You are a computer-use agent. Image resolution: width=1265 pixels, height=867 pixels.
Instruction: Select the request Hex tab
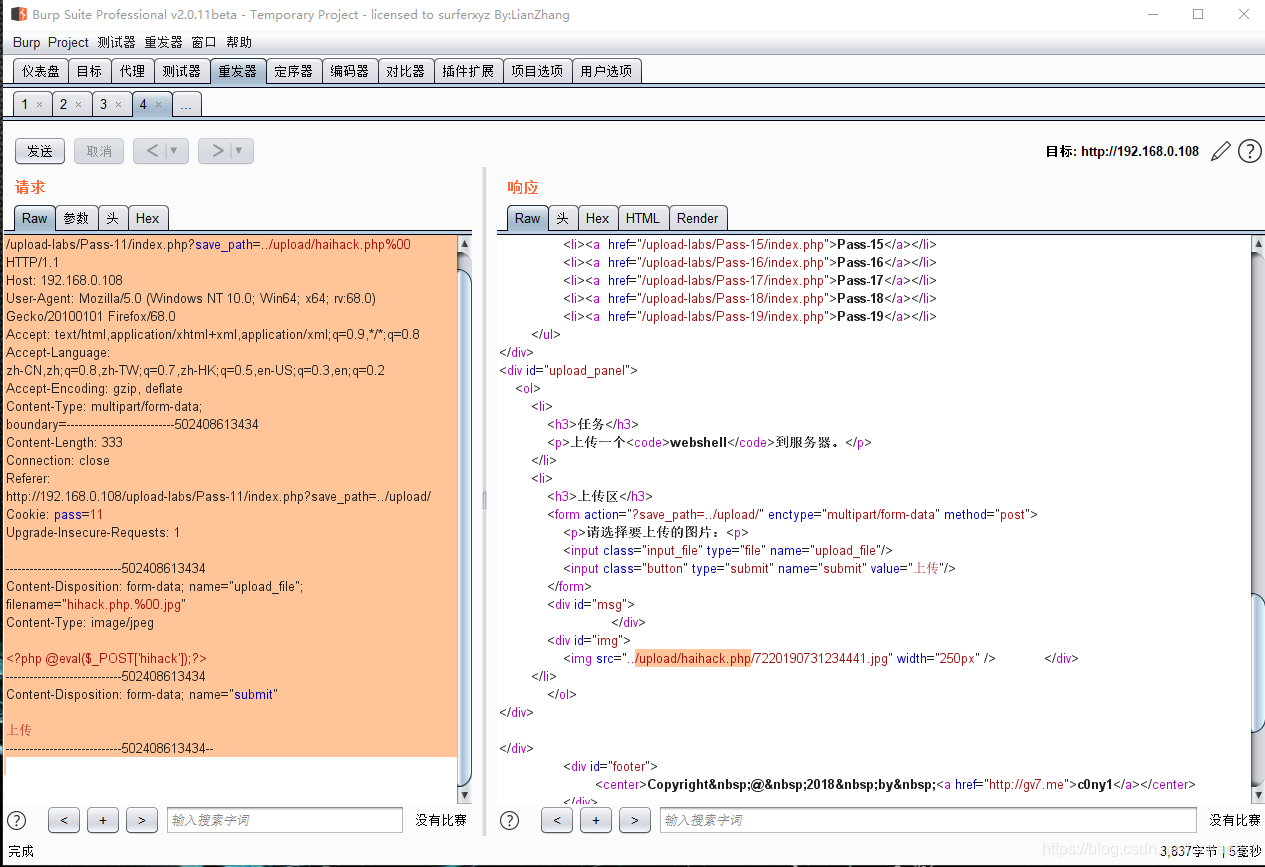coord(148,218)
